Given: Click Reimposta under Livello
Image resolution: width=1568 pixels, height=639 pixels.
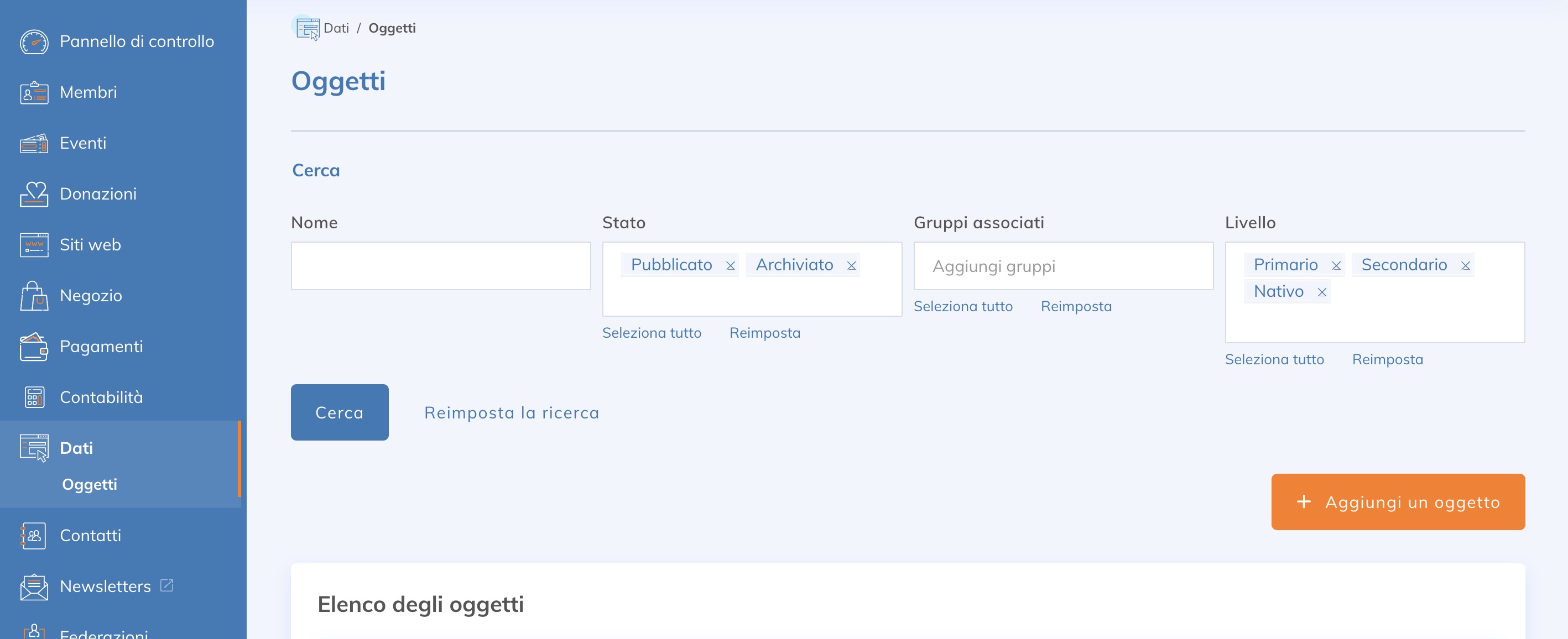Looking at the screenshot, I should pyautogui.click(x=1387, y=360).
